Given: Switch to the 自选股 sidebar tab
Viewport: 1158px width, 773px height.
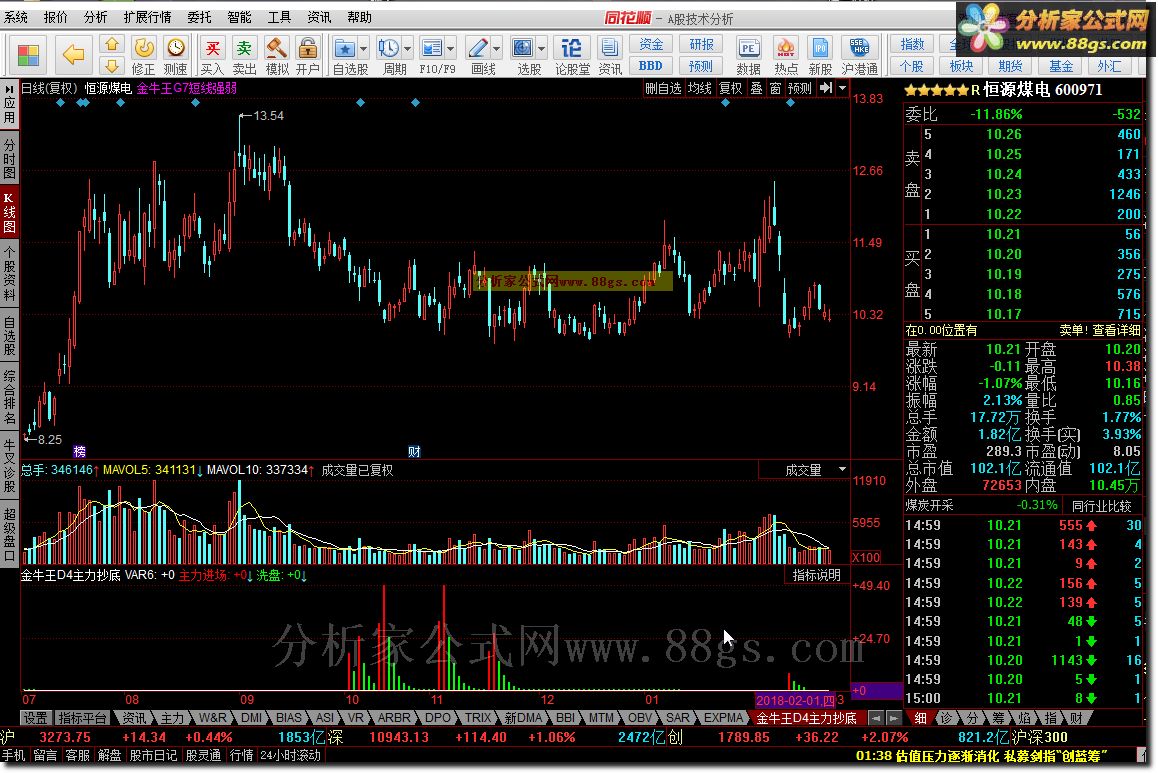Looking at the screenshot, I should point(9,336).
